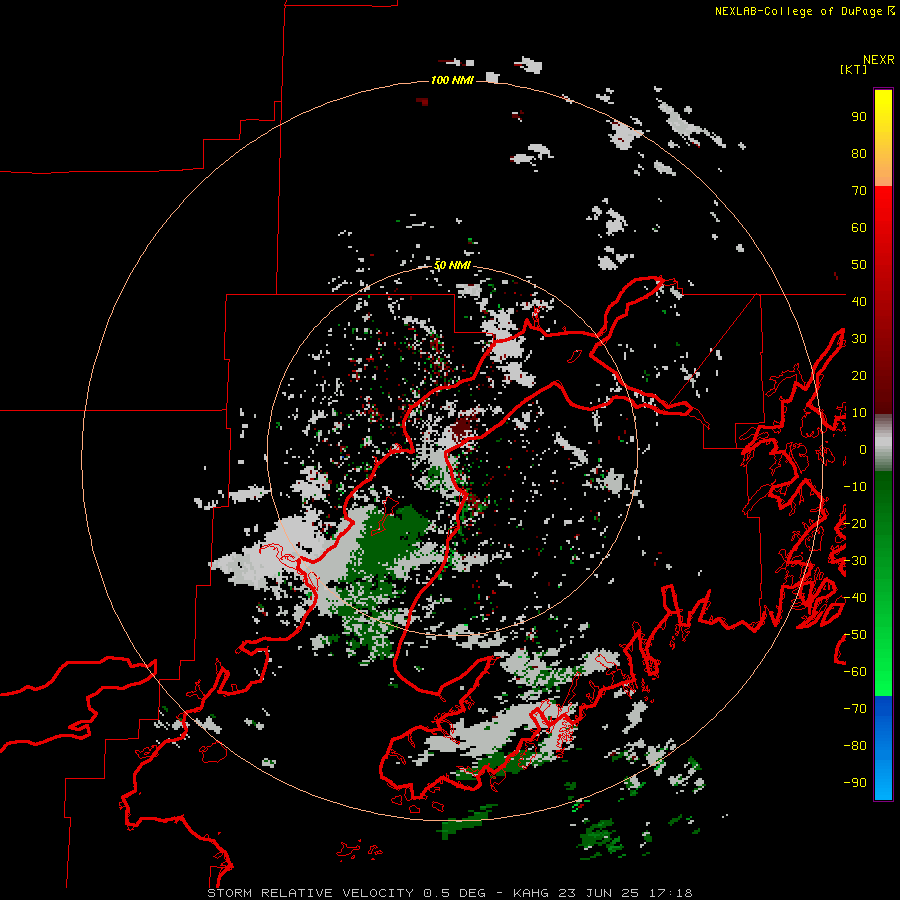Click the 70 value on the velocity scale
900x900 pixels.
coord(859,191)
